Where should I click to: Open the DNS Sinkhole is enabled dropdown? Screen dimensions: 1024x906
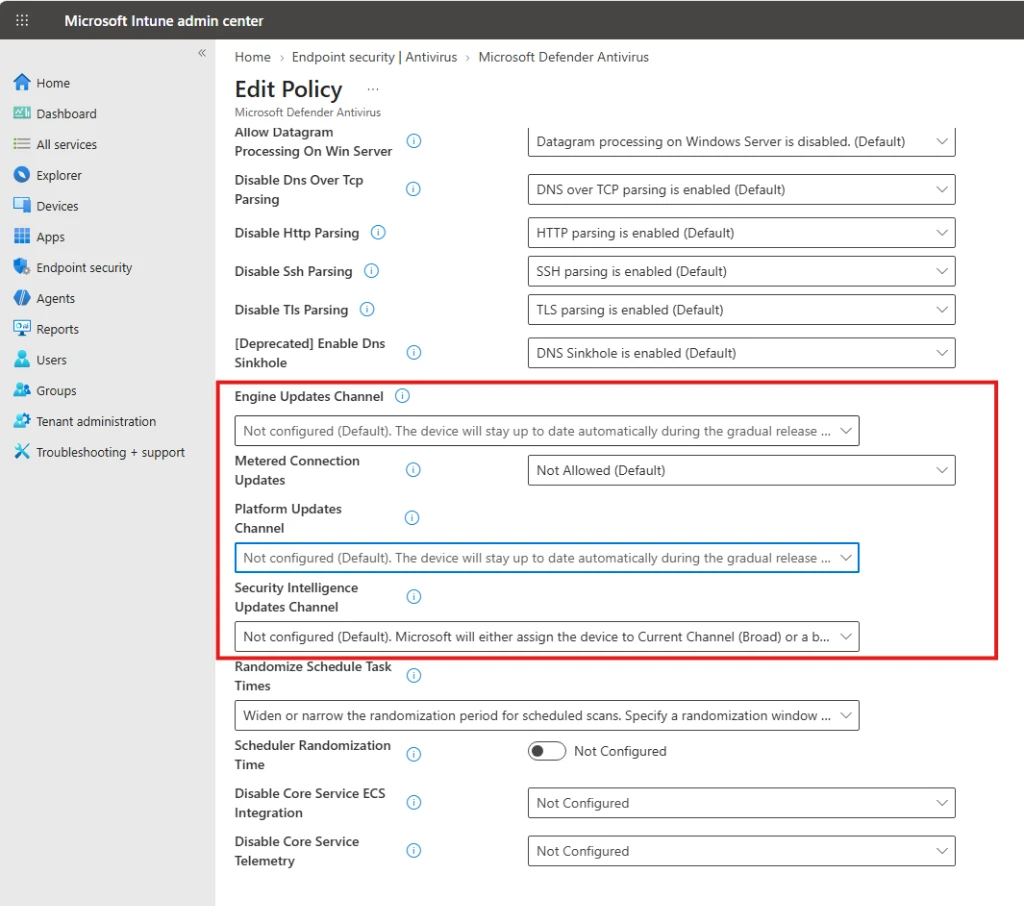point(741,353)
